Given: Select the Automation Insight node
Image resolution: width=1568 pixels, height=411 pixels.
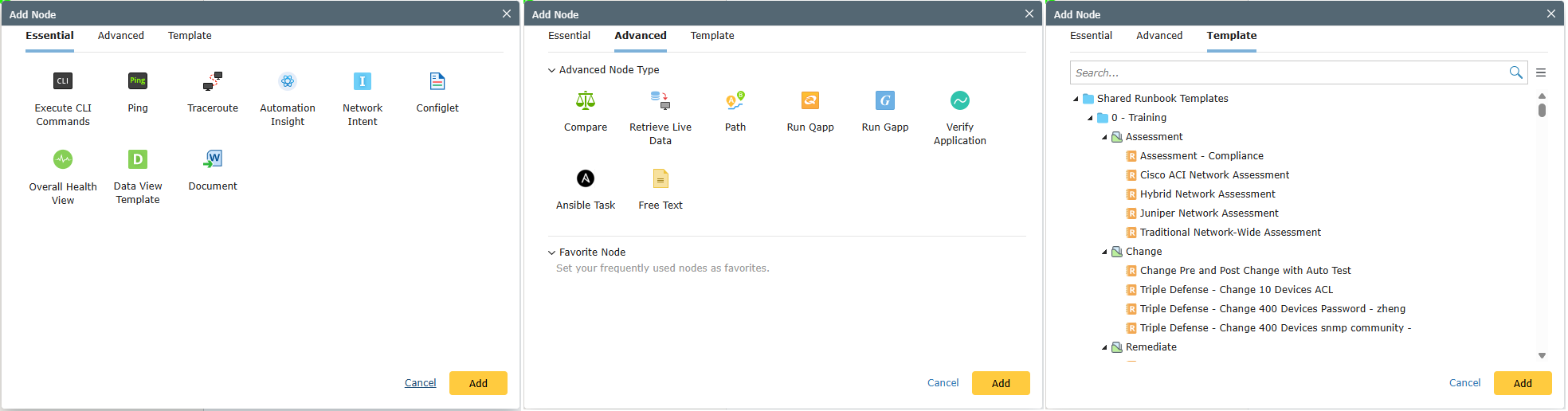Looking at the screenshot, I should [x=288, y=81].
